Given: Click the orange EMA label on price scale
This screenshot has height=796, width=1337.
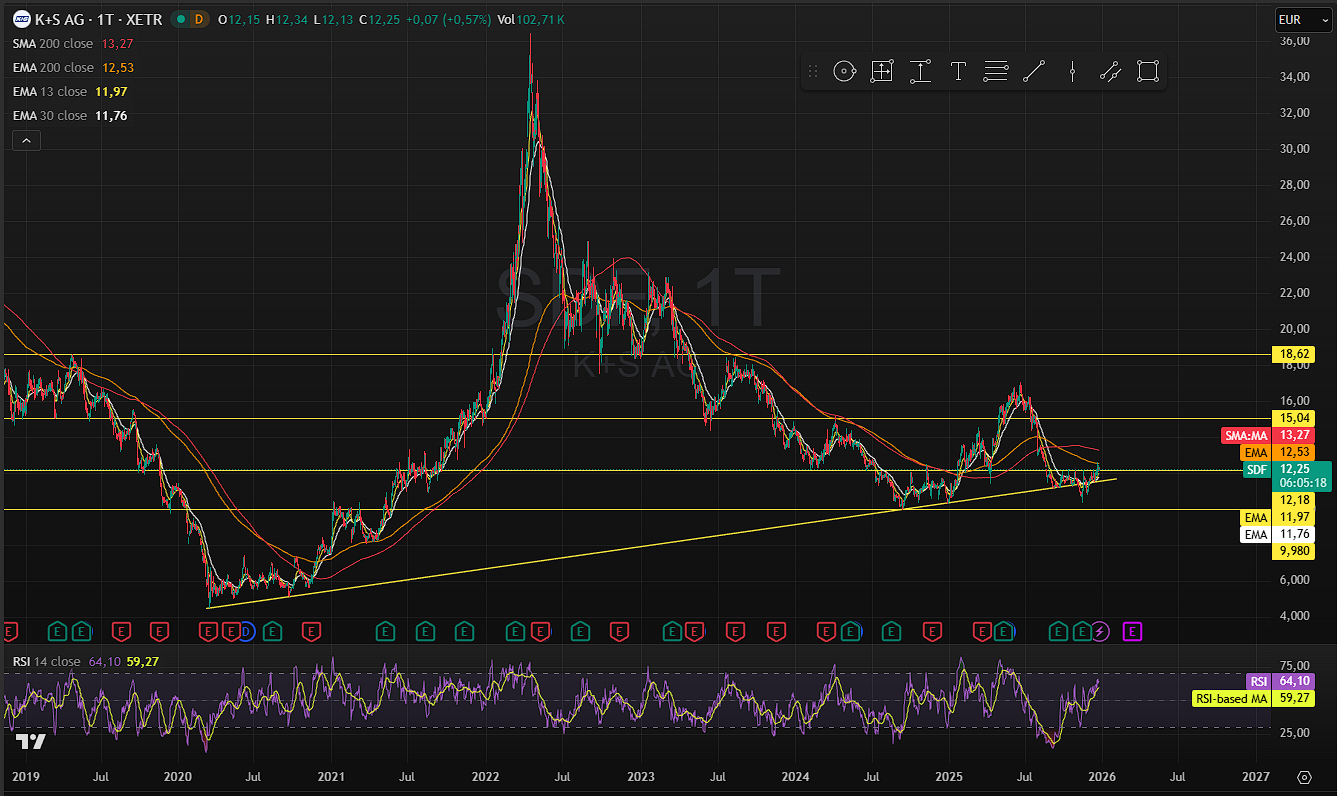Looking at the screenshot, I should pos(1256,453).
